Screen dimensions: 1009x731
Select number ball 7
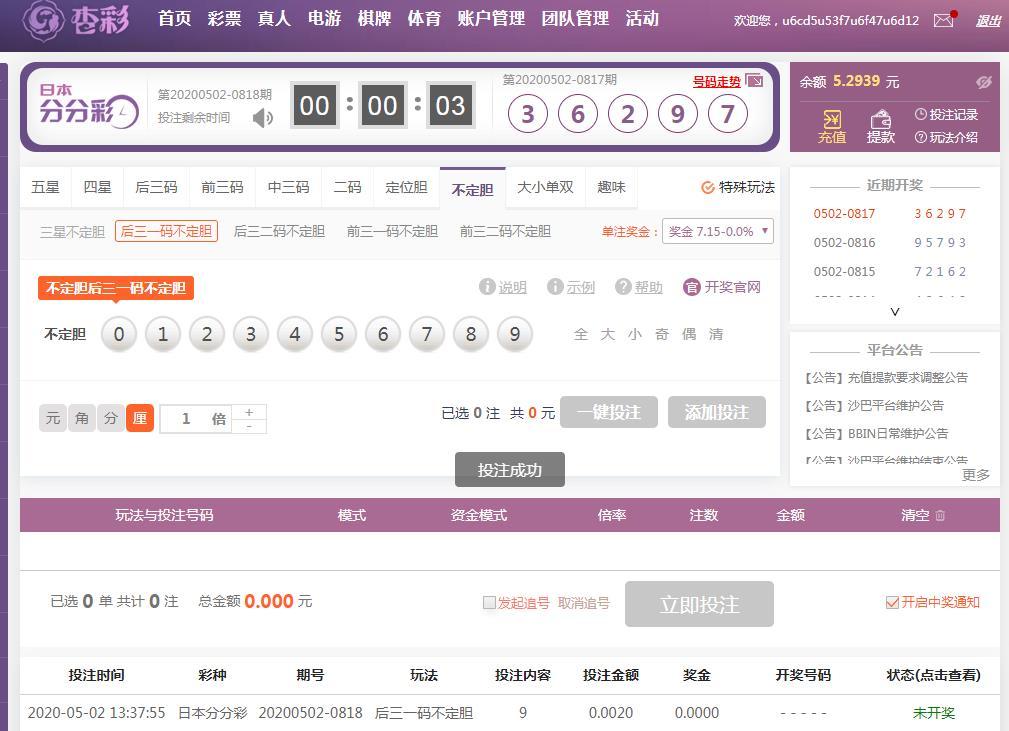point(427,334)
